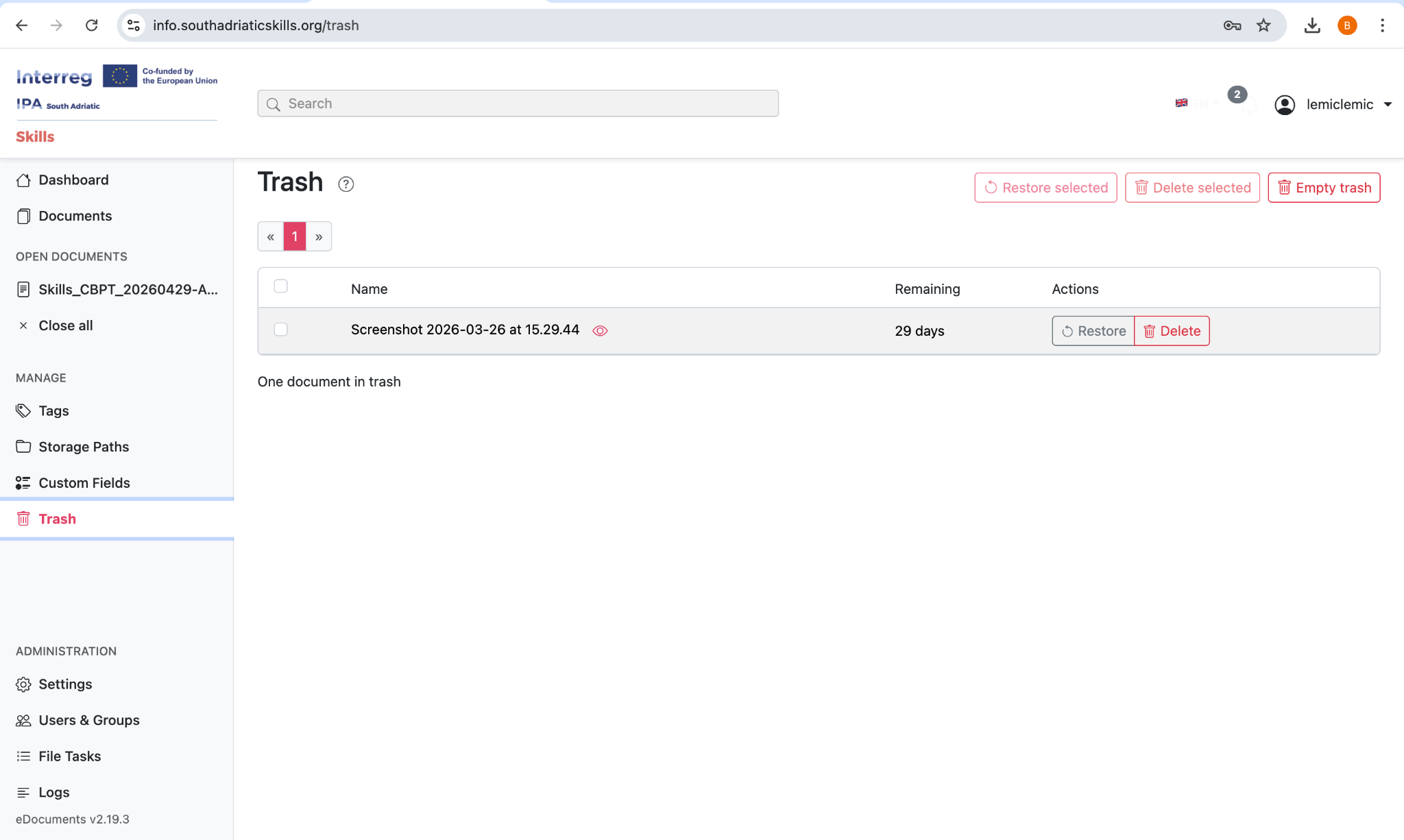Open browser downloads icon
The height and width of the screenshot is (840, 1404).
click(x=1312, y=25)
